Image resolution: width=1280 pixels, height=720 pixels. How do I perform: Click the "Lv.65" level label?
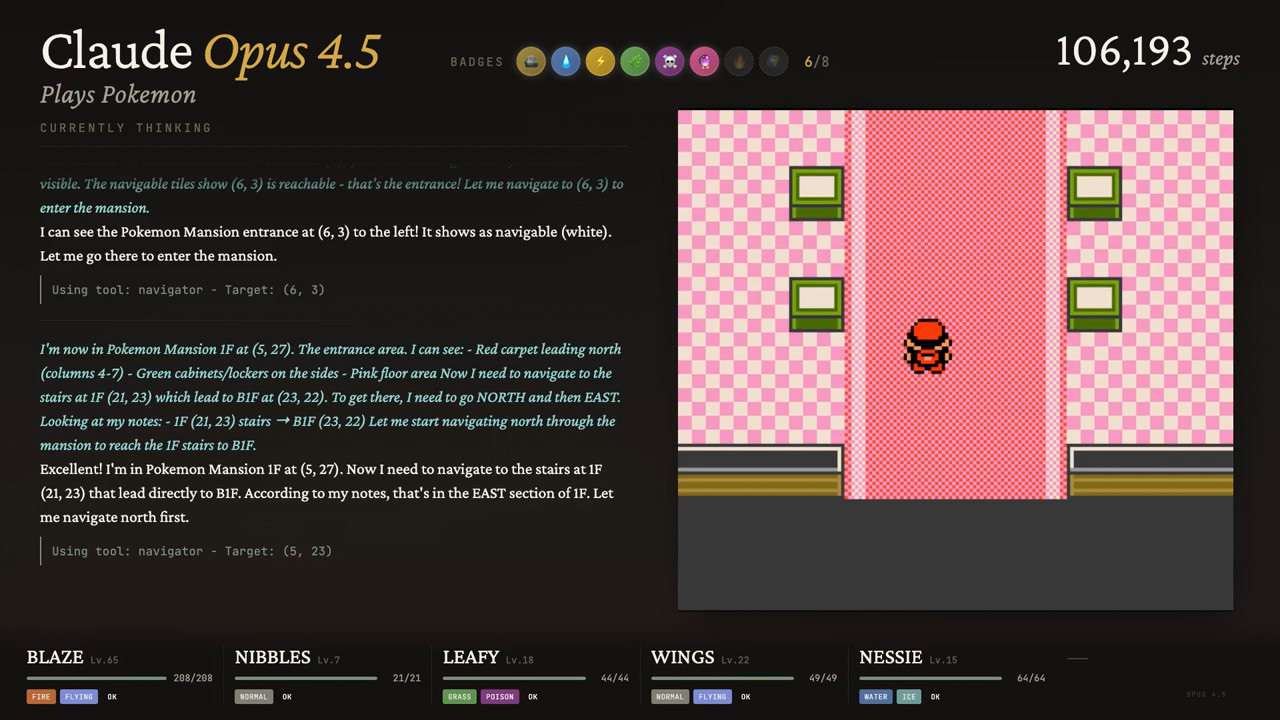click(104, 660)
